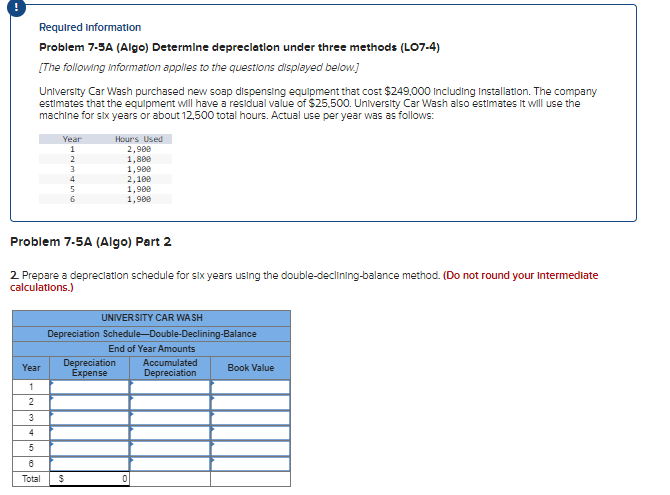Click the Book Value column header

tap(250, 368)
